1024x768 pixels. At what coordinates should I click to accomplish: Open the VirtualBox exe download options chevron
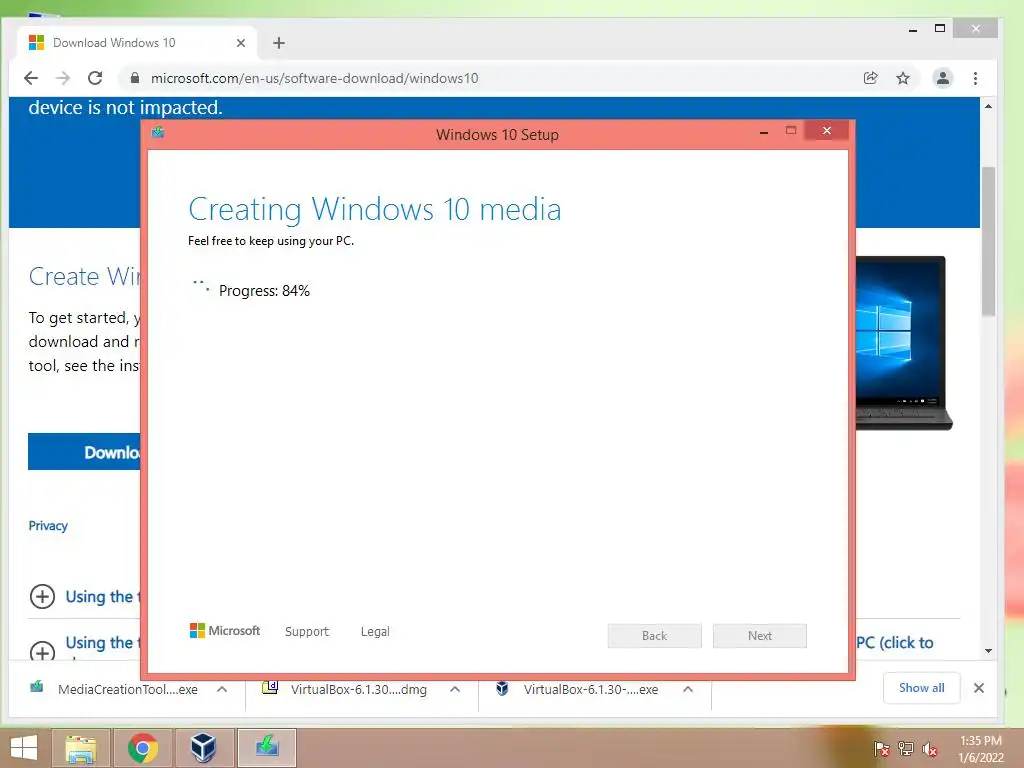click(688, 689)
